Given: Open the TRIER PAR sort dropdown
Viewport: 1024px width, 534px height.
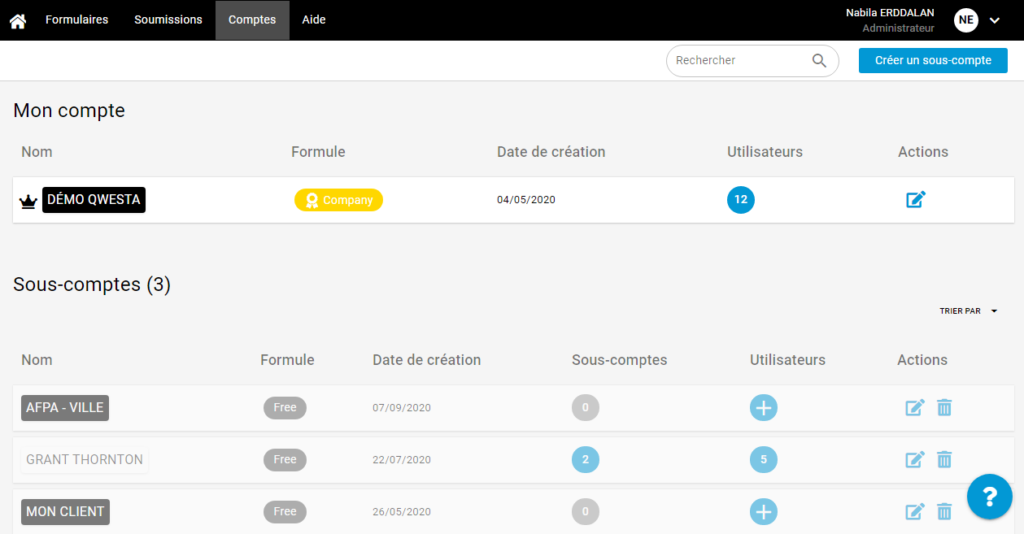Looking at the screenshot, I should coord(968,311).
